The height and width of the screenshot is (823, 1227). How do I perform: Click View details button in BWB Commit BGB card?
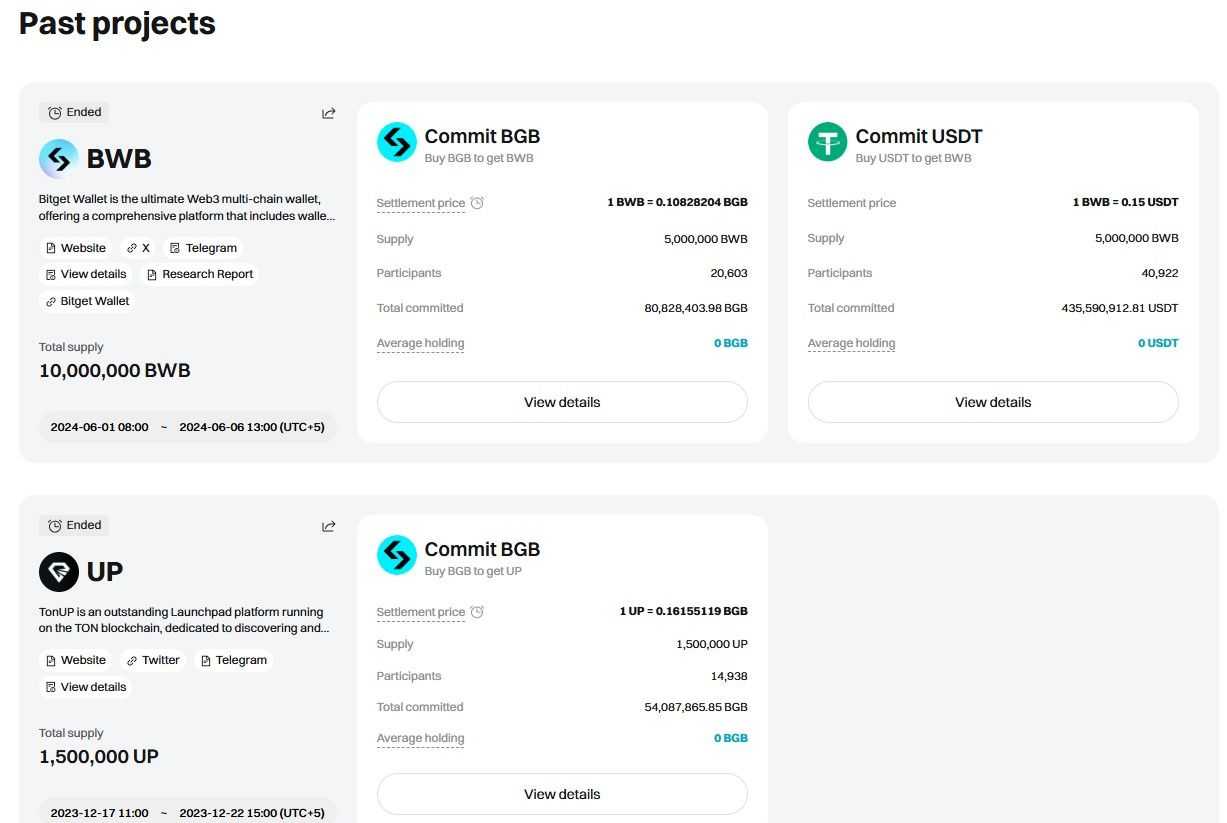point(562,402)
